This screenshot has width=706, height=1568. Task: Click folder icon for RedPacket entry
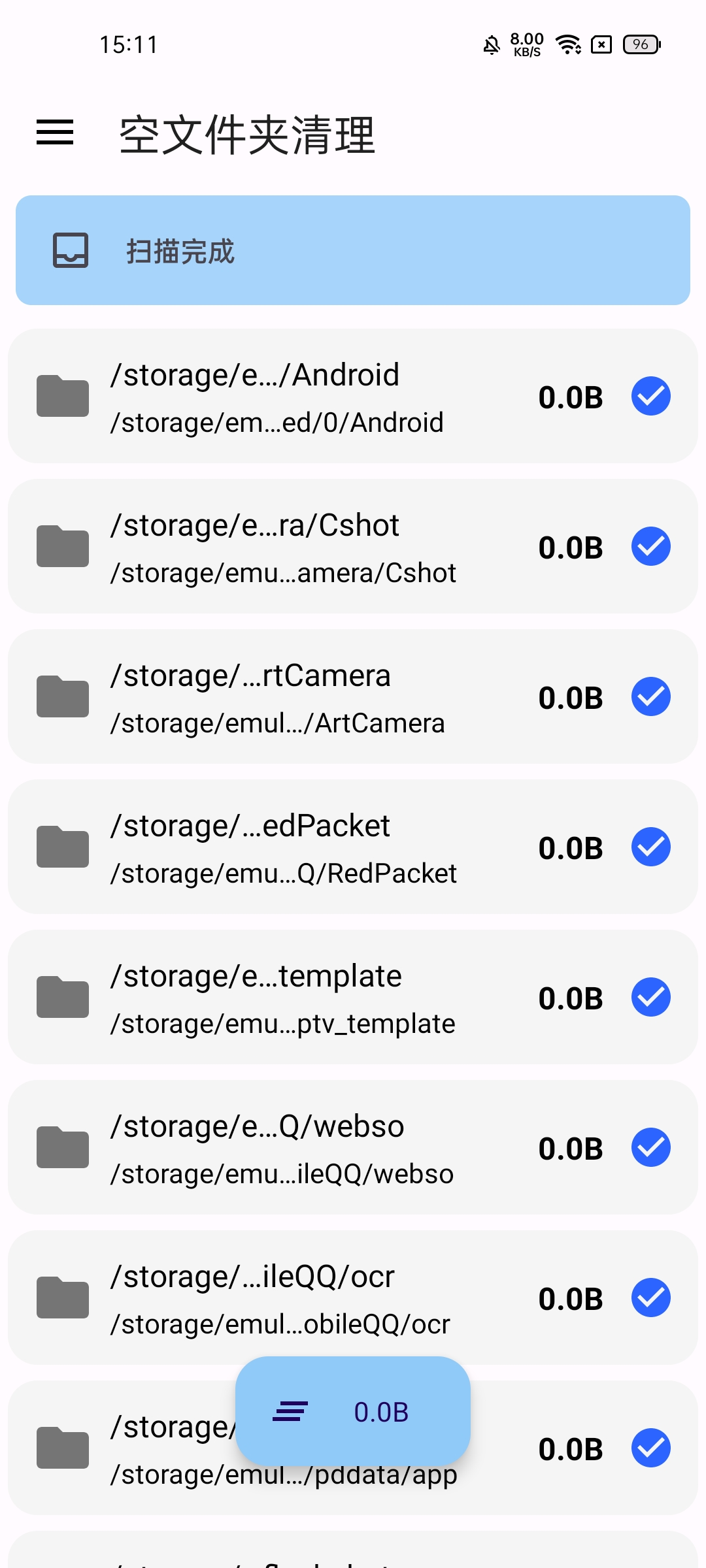coord(63,847)
